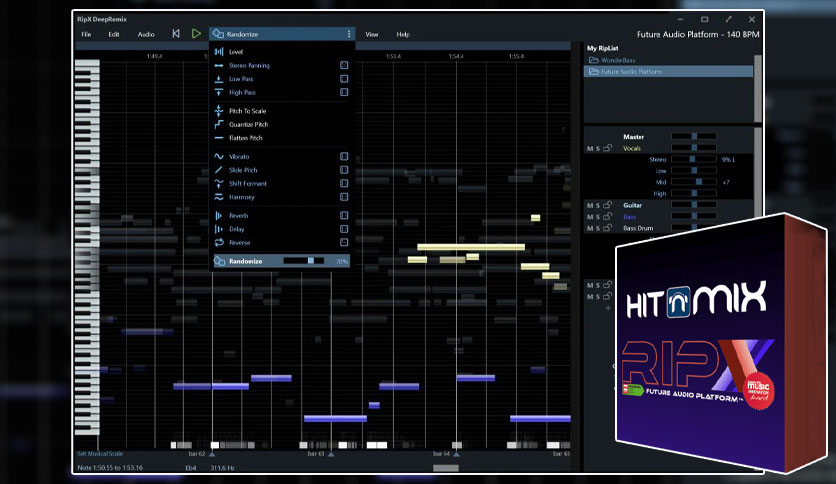
Task: Open Stereo Panning options box
Action: 344,65
